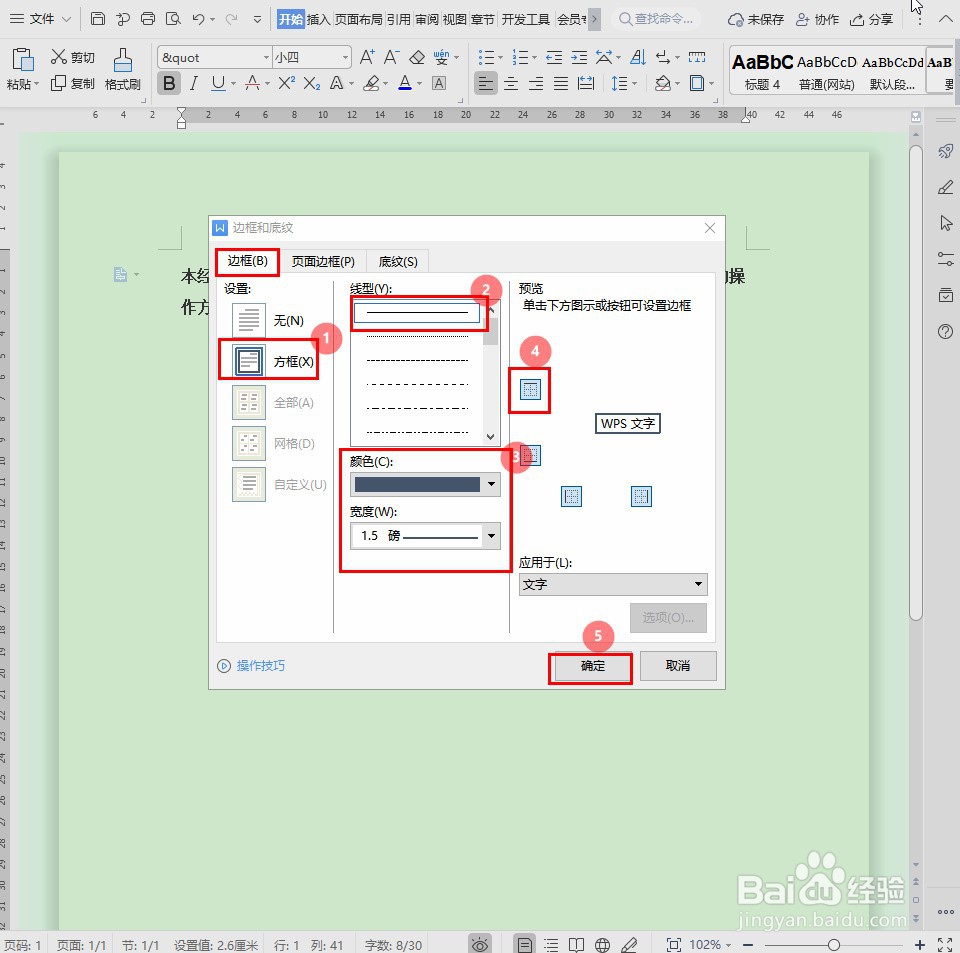
Task: Click the Decrease font size A- icon
Action: pyautogui.click(x=392, y=57)
